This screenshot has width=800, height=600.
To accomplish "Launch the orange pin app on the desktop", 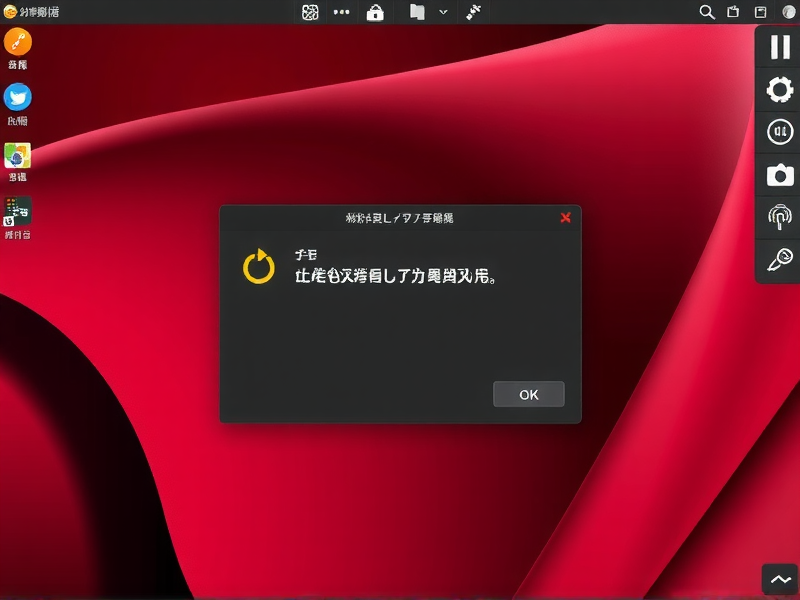I will (18, 44).
